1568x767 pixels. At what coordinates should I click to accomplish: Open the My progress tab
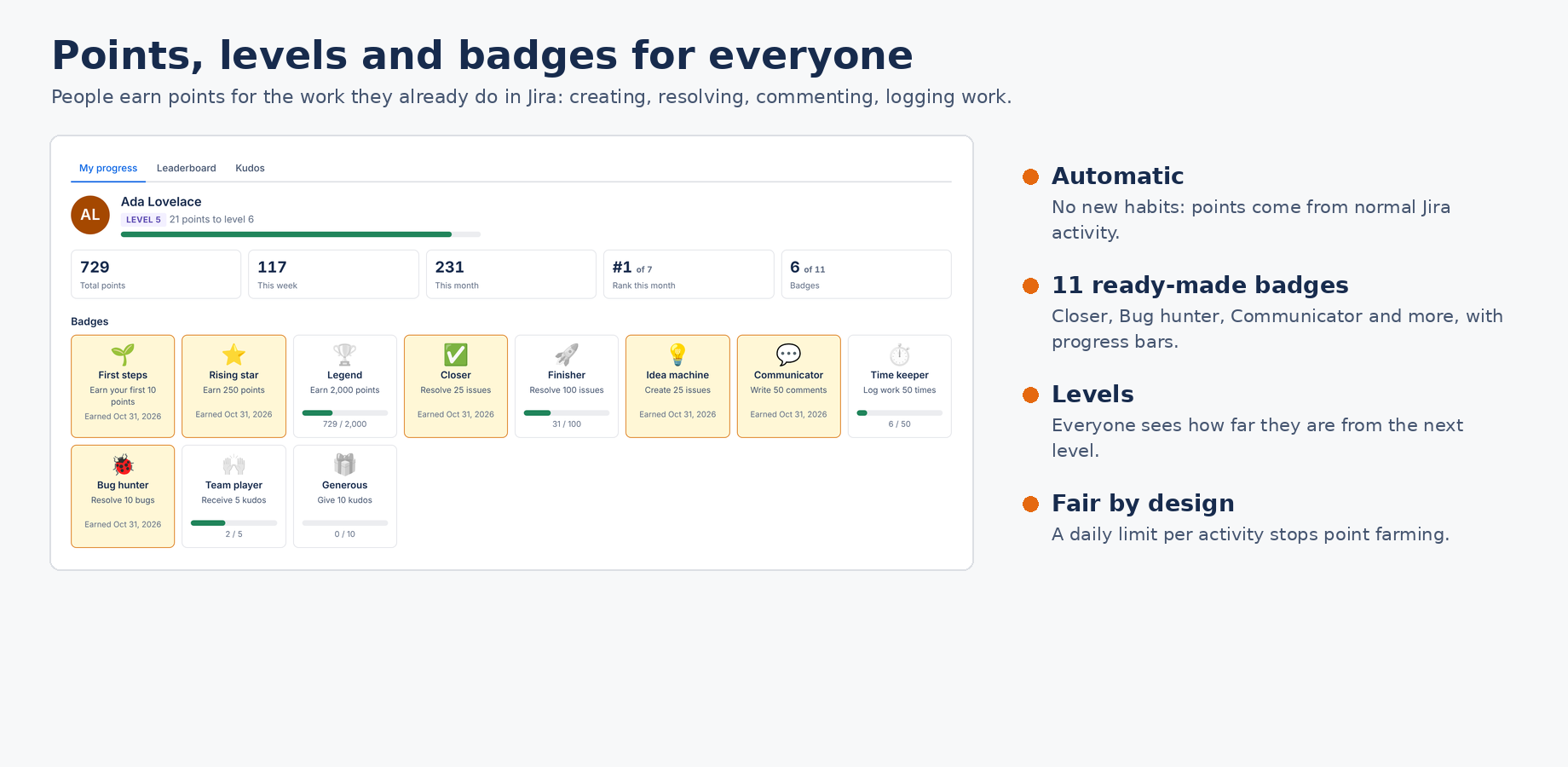click(108, 168)
